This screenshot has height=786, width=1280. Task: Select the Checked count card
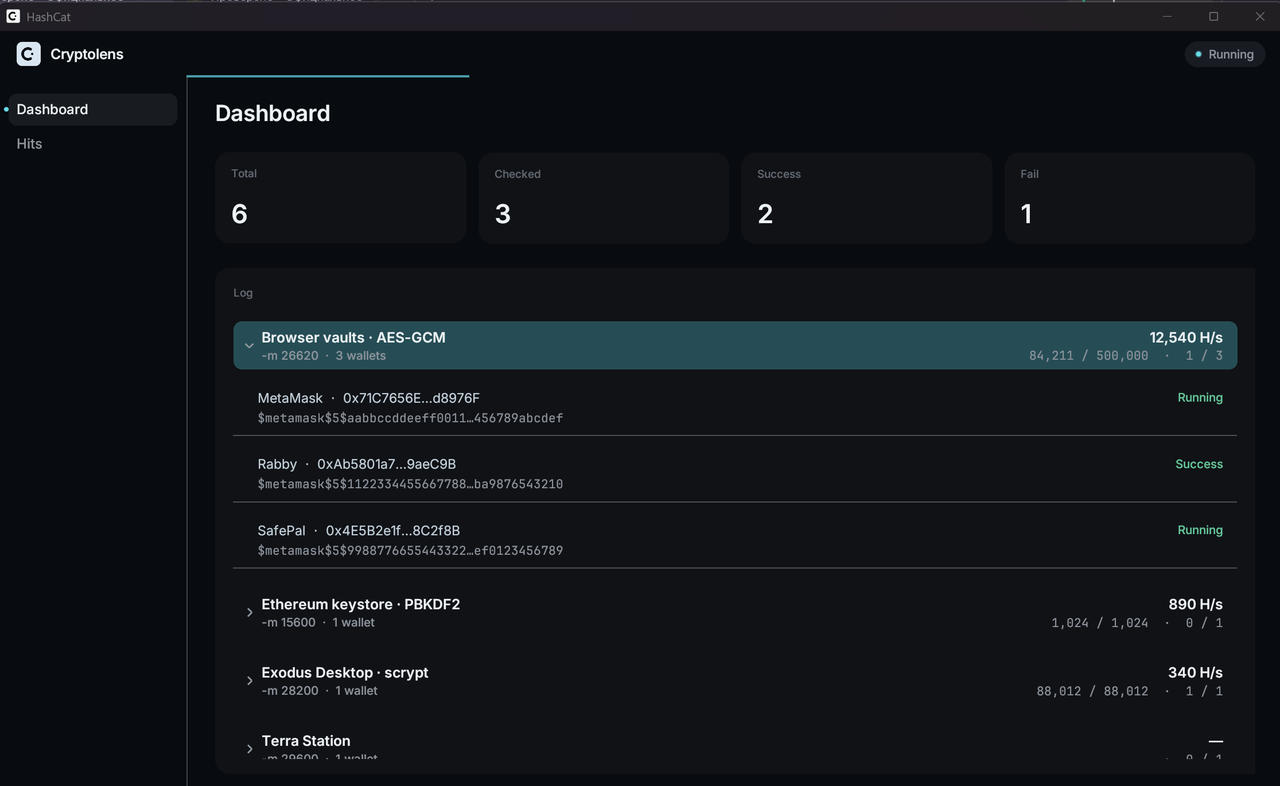coord(603,198)
